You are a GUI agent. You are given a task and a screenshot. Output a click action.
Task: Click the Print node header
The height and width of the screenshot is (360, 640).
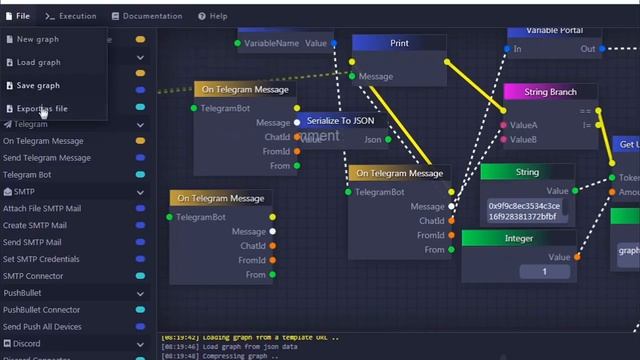click(x=399, y=43)
